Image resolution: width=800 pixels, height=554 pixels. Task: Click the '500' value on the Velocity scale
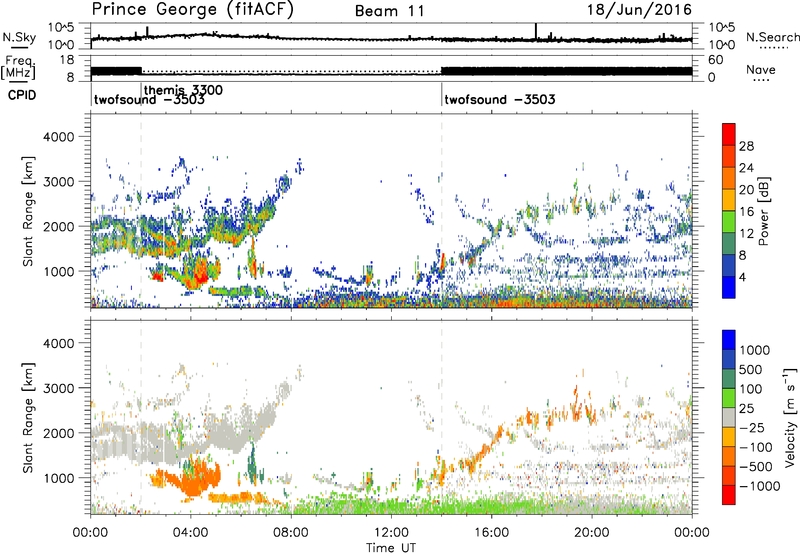pyautogui.click(x=752, y=370)
